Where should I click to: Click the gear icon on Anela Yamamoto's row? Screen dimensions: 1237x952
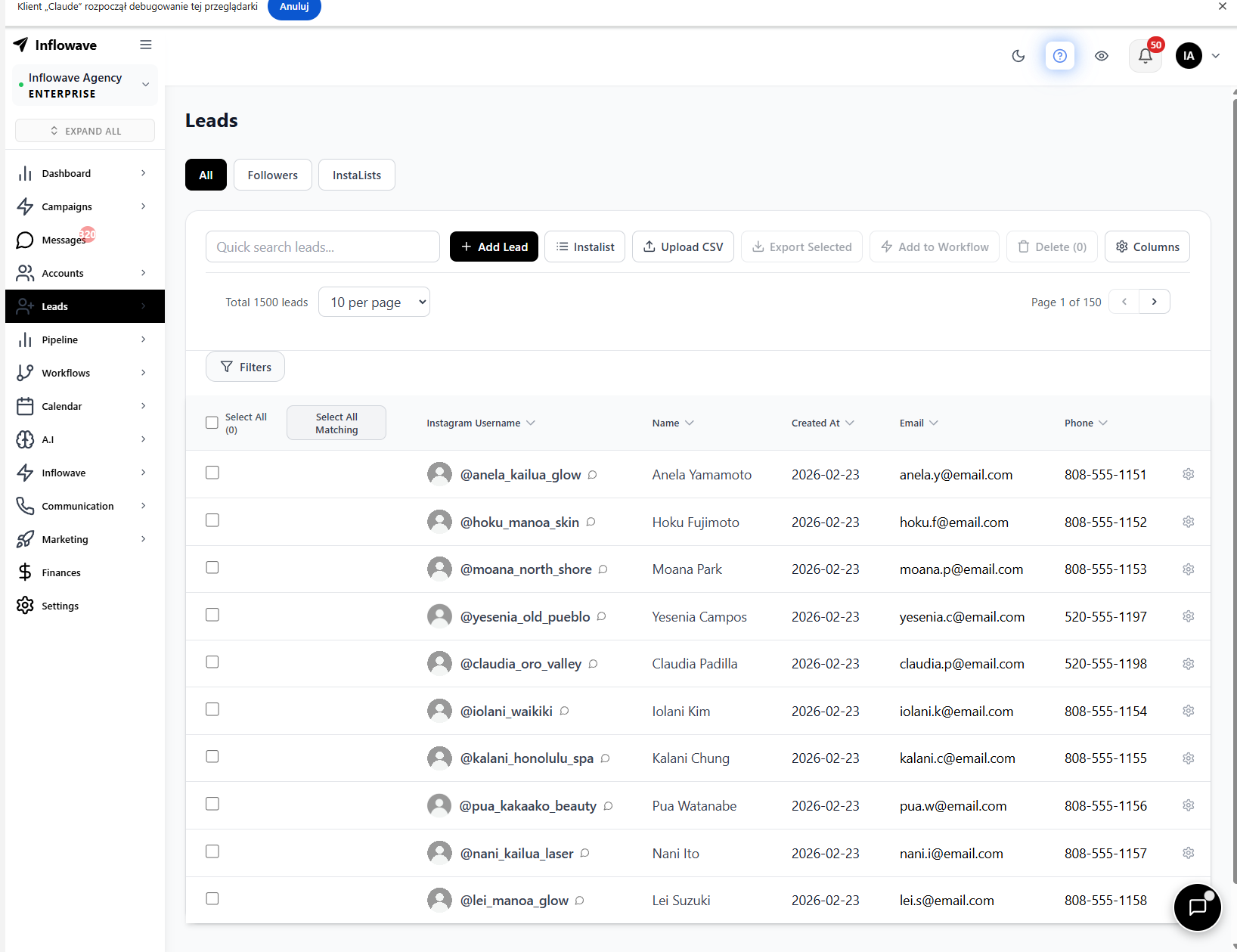[x=1188, y=474]
